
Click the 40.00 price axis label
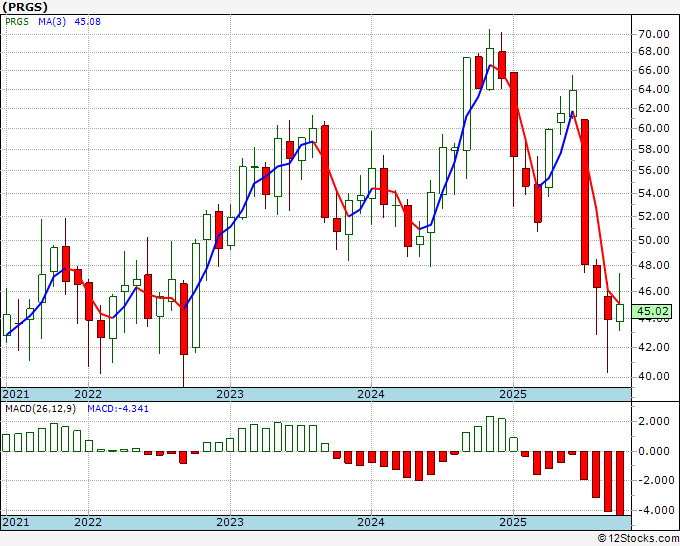click(654, 376)
